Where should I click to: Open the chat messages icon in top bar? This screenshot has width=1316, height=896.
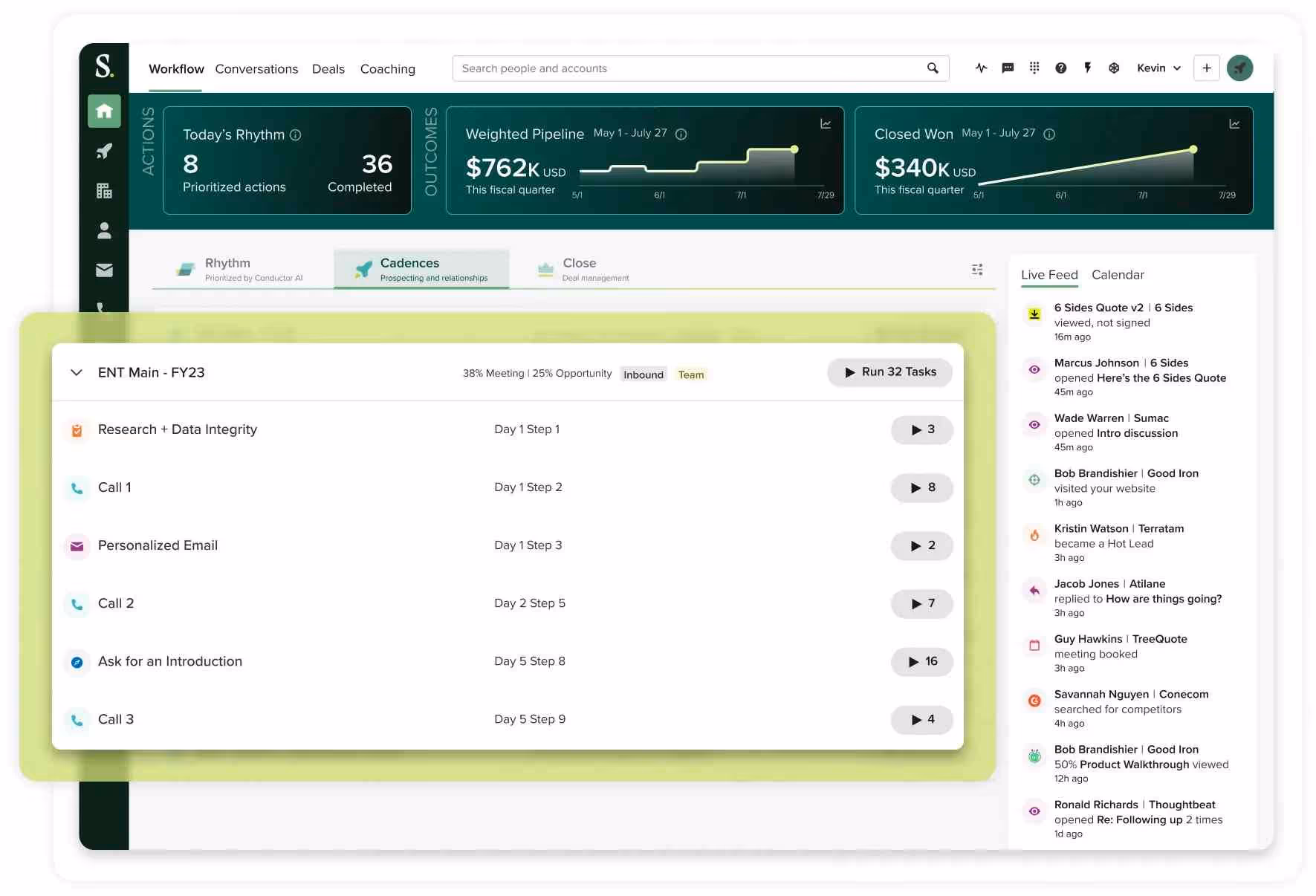pos(1007,68)
